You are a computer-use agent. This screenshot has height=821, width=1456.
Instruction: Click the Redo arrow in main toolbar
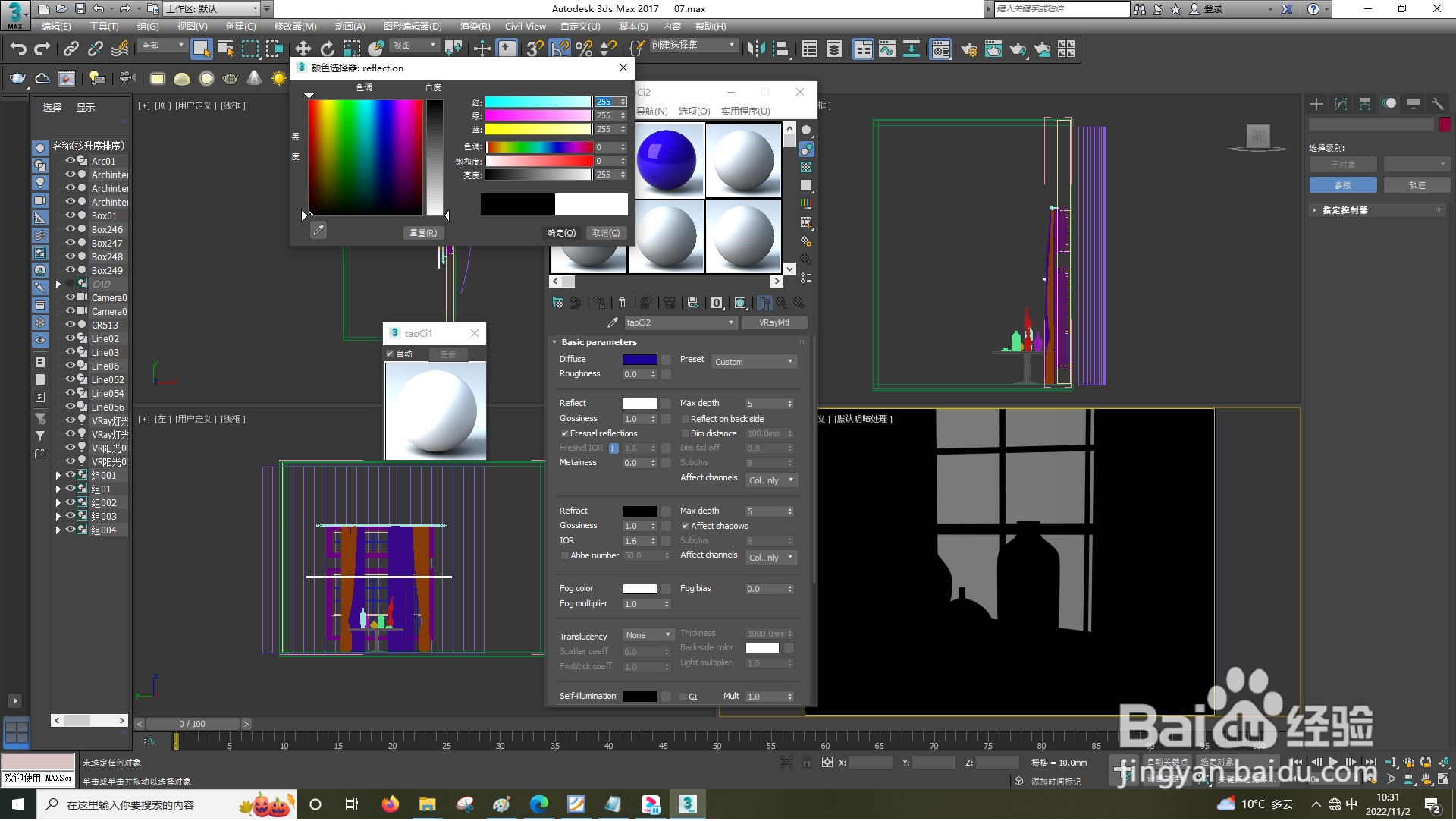[42, 49]
